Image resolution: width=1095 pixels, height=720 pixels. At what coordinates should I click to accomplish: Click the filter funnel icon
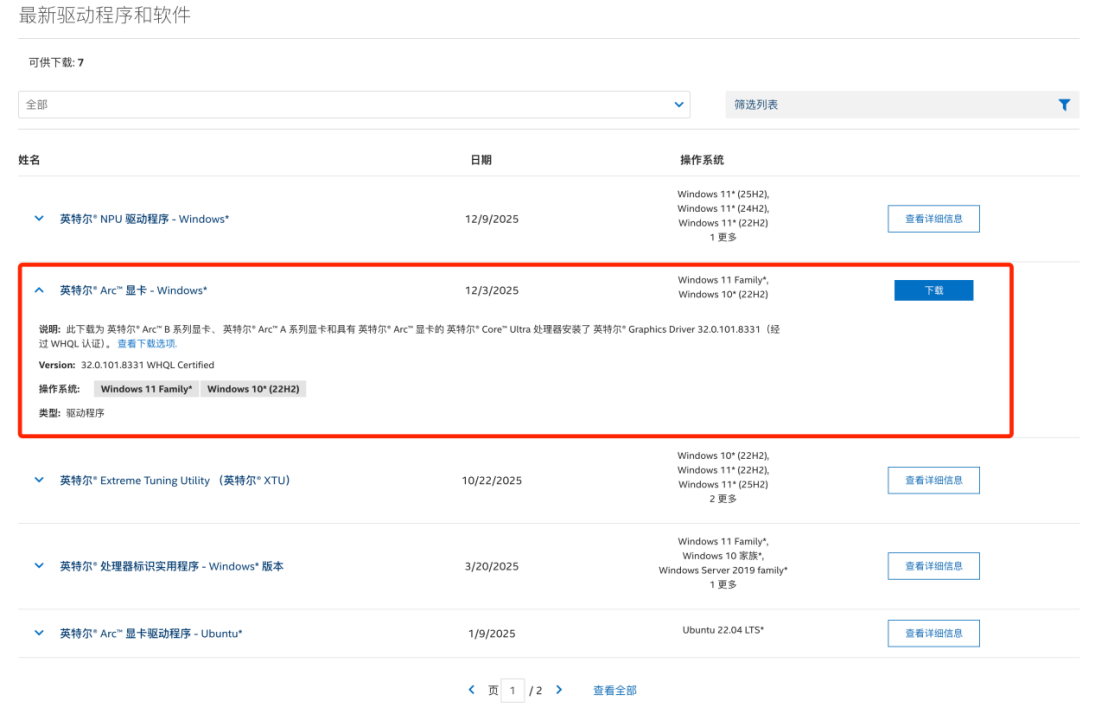pyautogui.click(x=1064, y=105)
